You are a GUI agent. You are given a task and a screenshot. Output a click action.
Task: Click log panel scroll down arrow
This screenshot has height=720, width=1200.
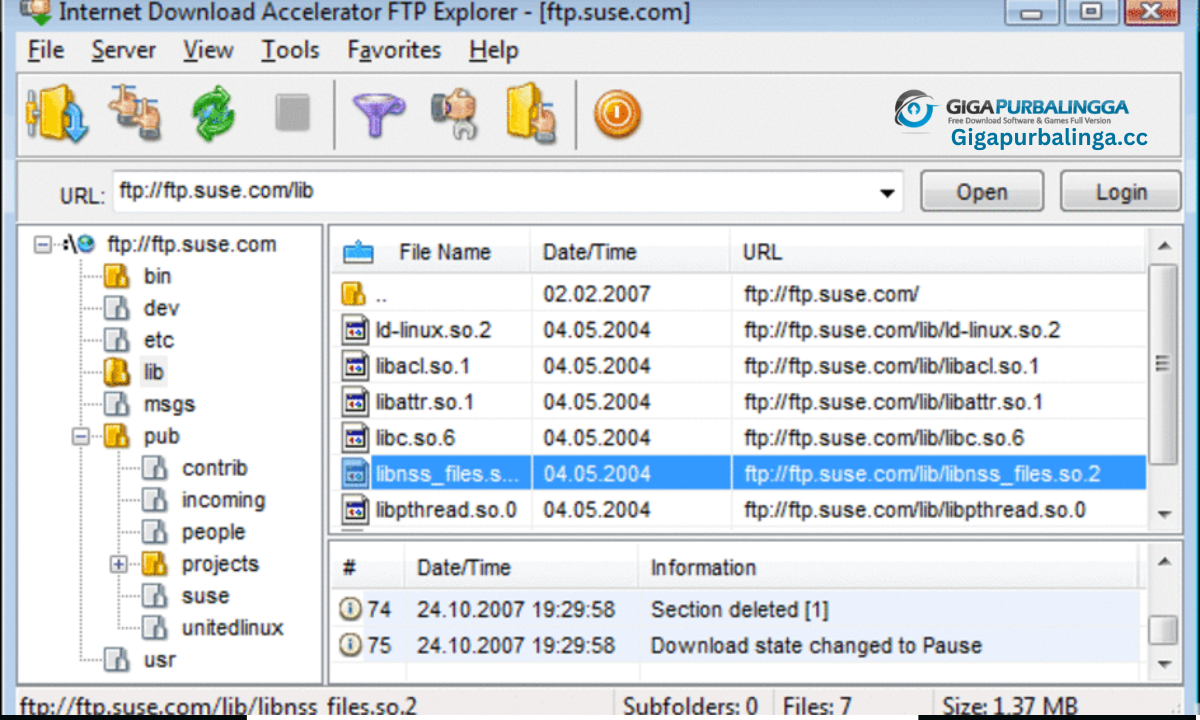click(x=1162, y=663)
